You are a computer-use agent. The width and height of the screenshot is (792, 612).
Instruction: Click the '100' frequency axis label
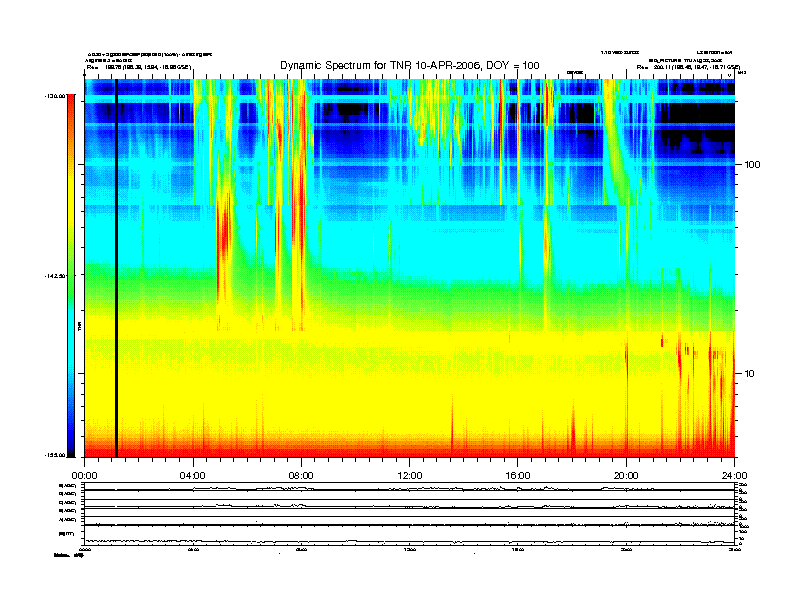752,165
